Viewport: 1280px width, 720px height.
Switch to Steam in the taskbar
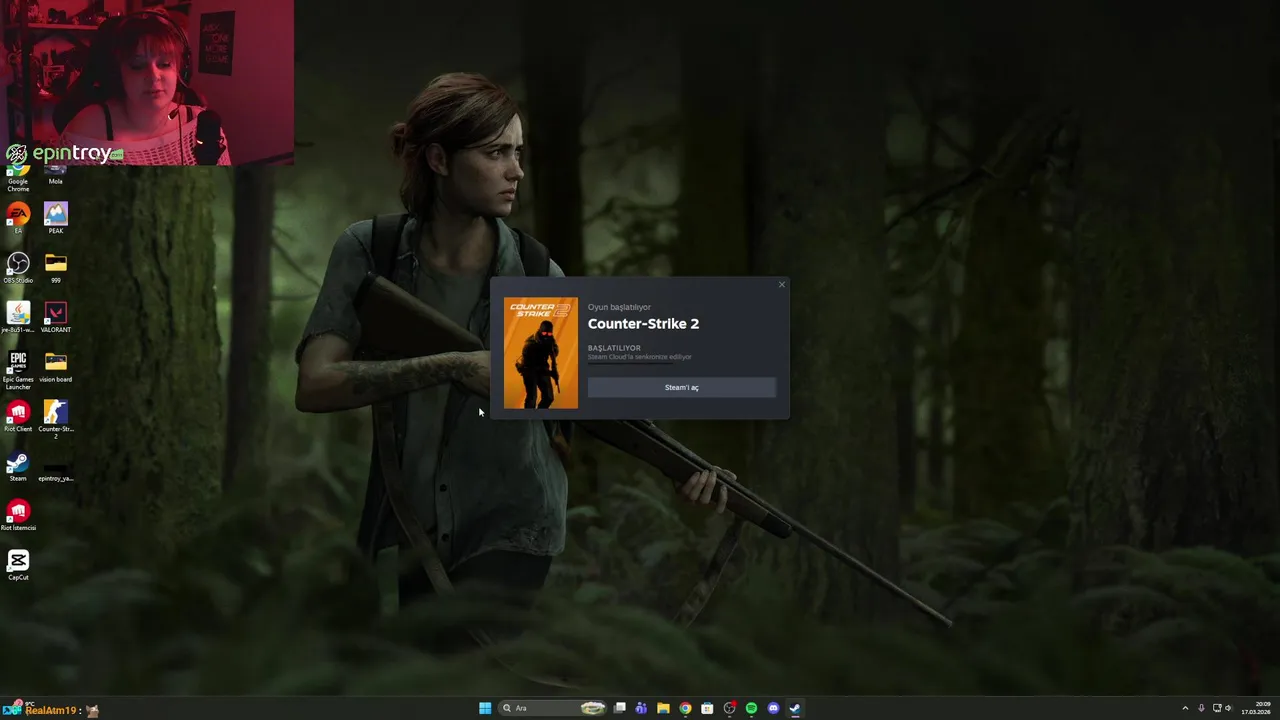(795, 708)
